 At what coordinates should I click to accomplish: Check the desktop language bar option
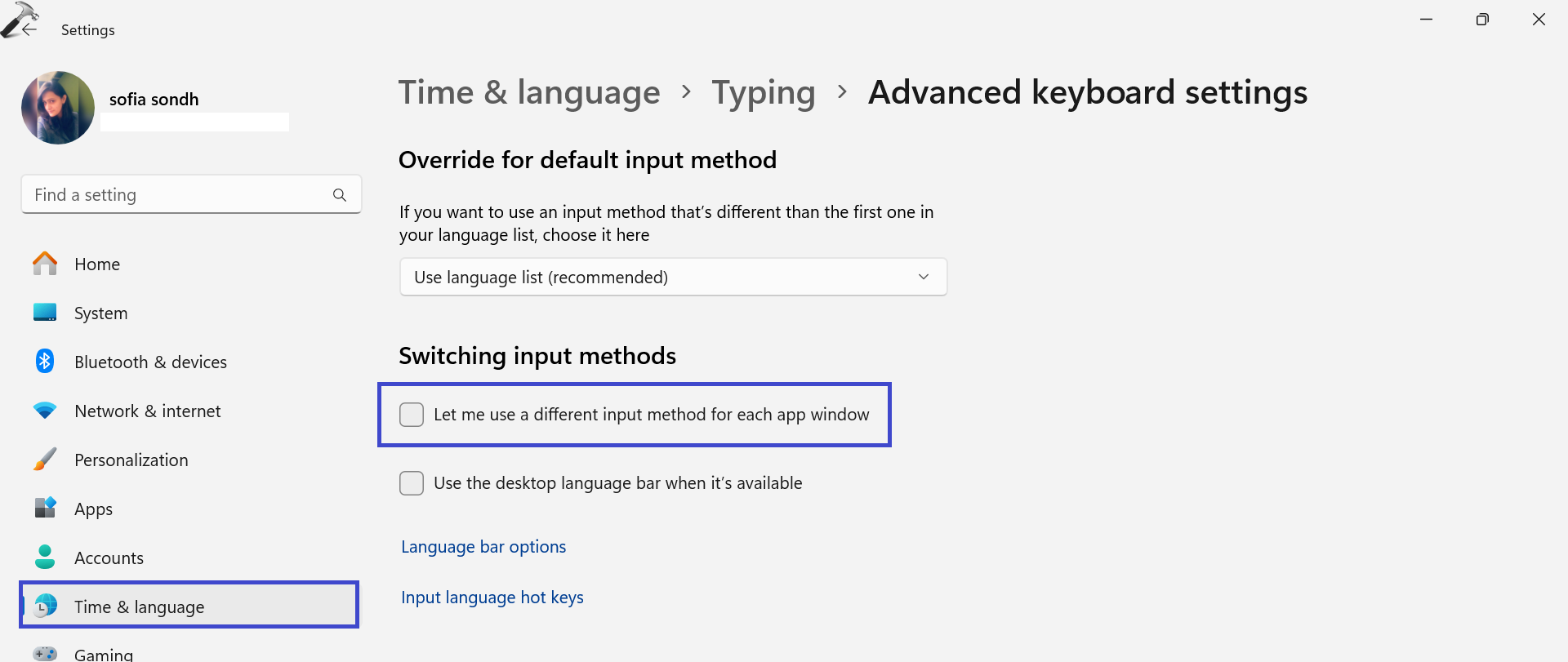pos(412,483)
